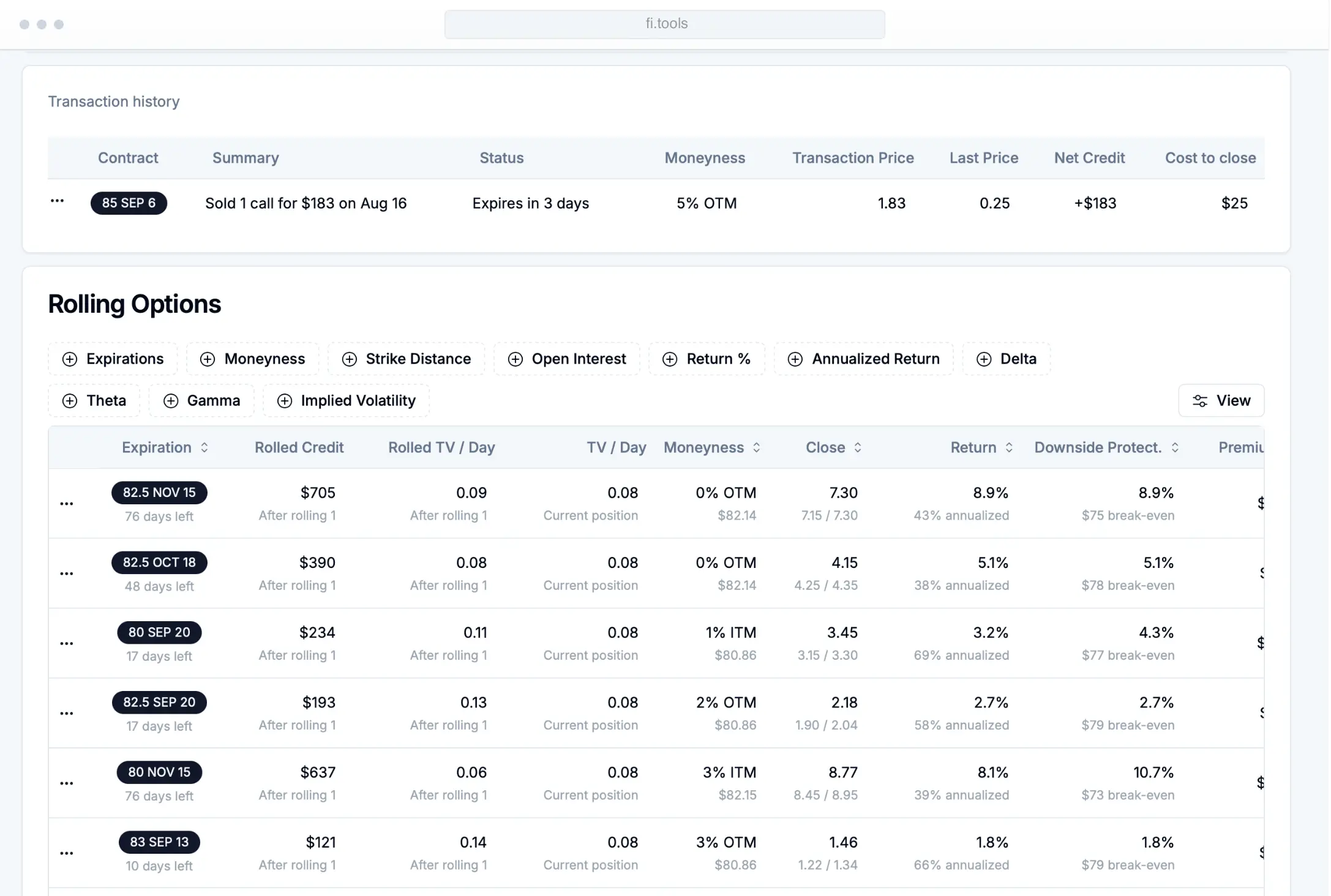Add the Open Interest filter
Image resolution: width=1331 pixels, height=896 pixels.
click(x=566, y=359)
